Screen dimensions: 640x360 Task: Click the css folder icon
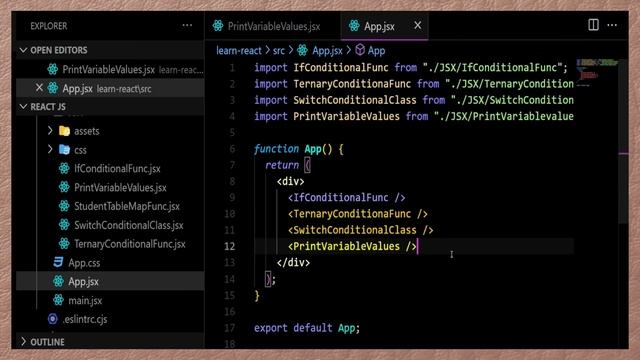[x=64, y=149]
